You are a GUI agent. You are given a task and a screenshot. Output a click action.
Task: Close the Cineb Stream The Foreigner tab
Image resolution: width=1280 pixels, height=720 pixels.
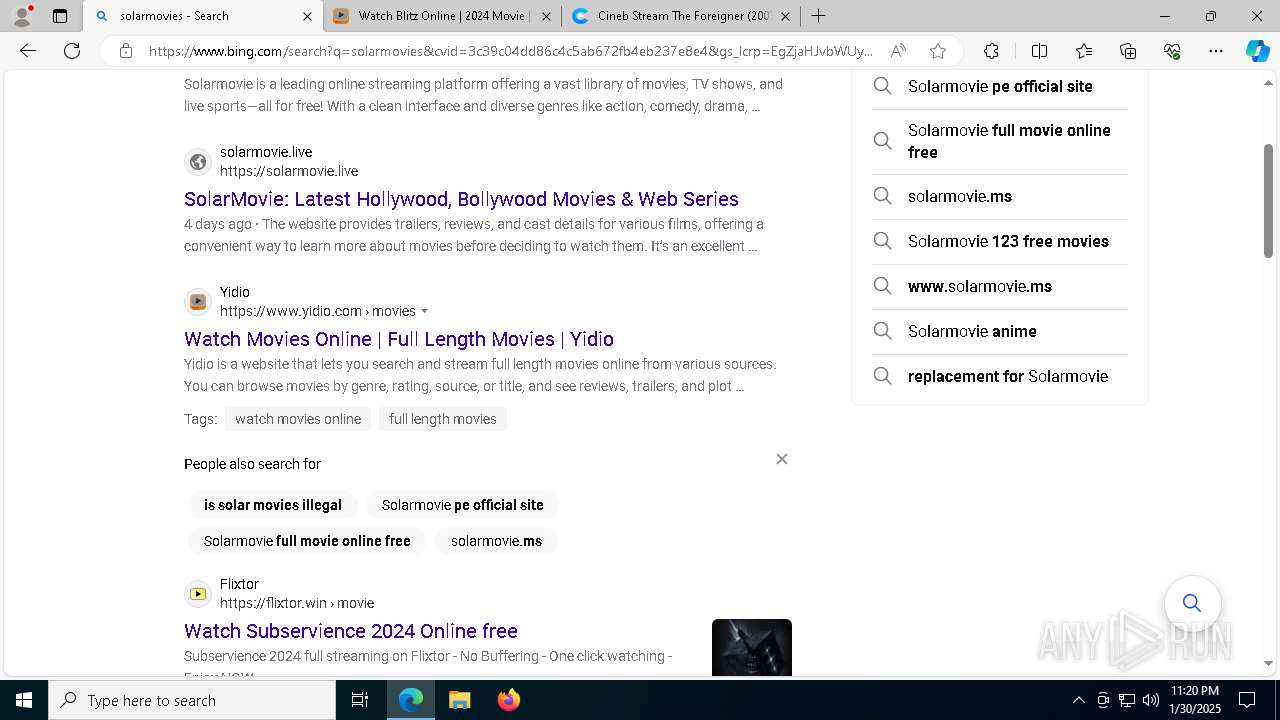pyautogui.click(x=785, y=16)
